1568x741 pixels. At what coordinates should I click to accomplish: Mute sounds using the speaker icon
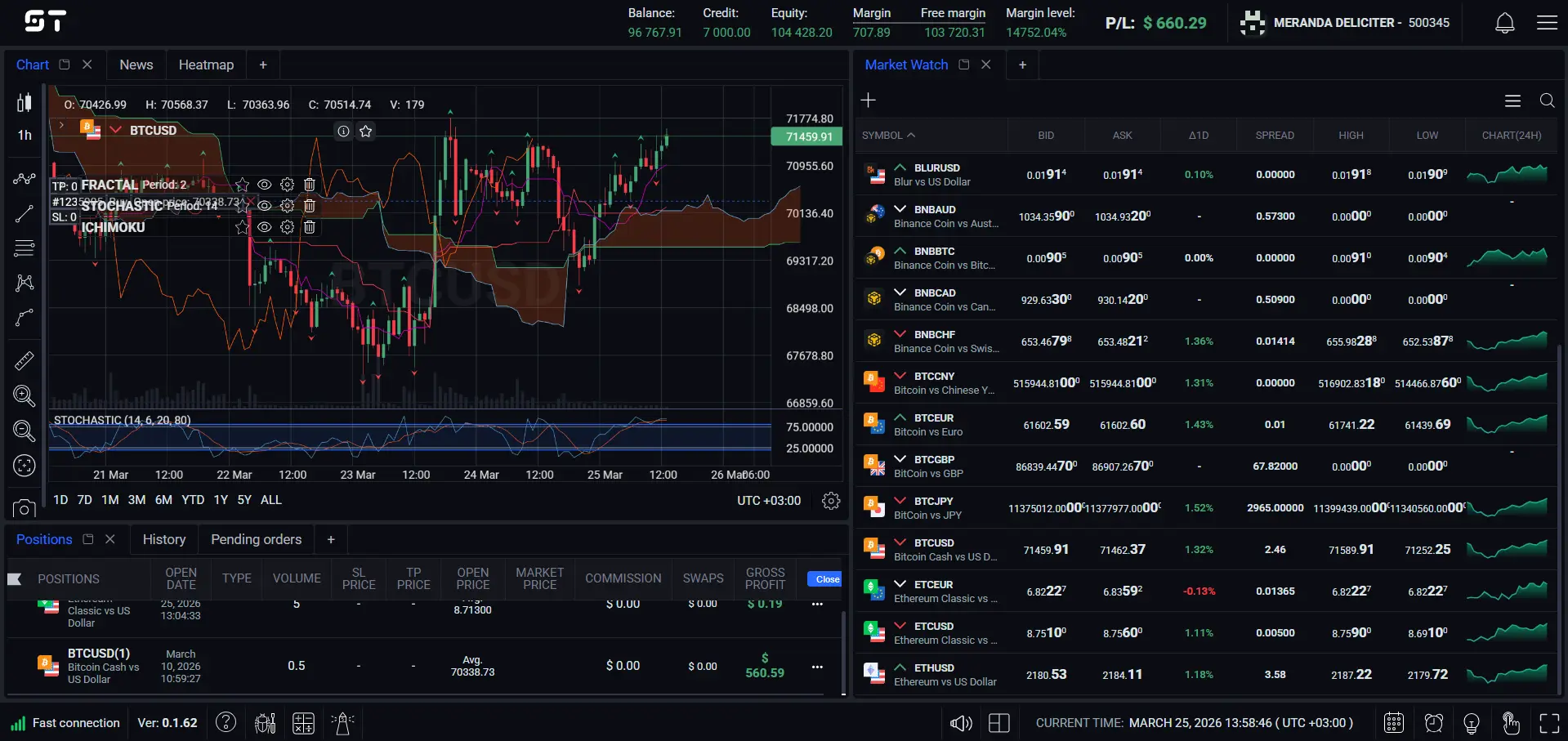coord(960,722)
